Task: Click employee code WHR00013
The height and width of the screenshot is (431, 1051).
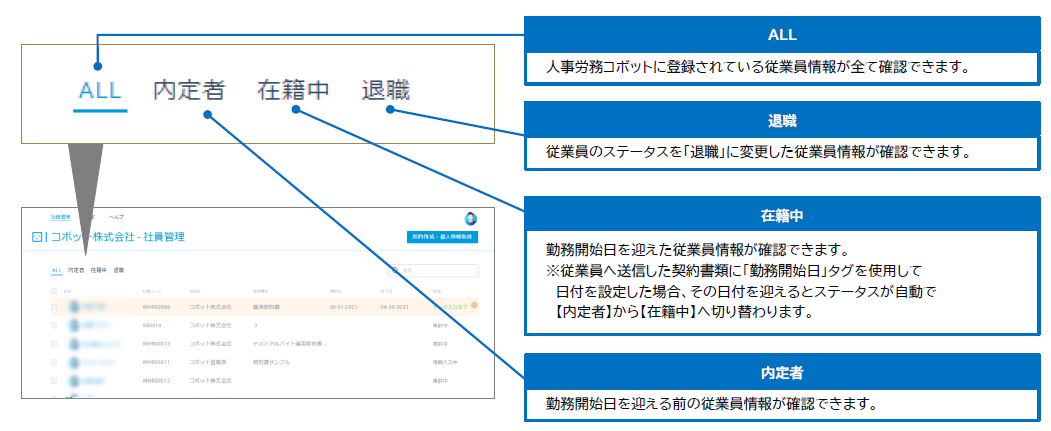Action: point(157,344)
